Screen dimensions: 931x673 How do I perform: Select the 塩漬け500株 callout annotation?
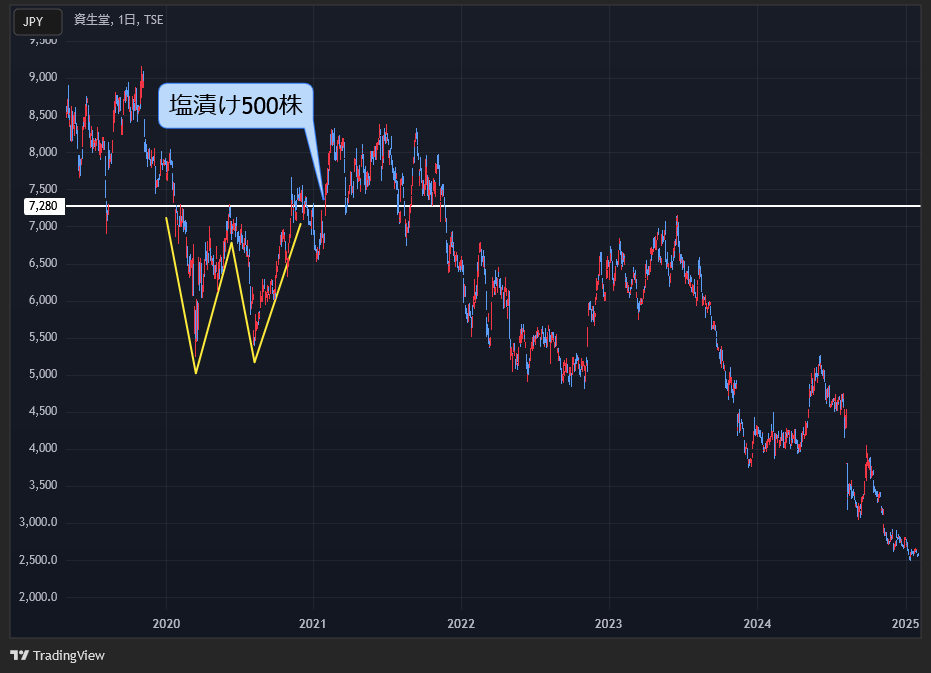(x=236, y=105)
